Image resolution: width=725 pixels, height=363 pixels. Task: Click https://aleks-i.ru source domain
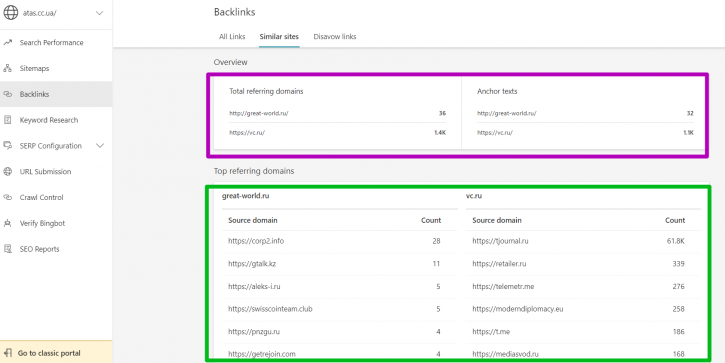coord(254,286)
